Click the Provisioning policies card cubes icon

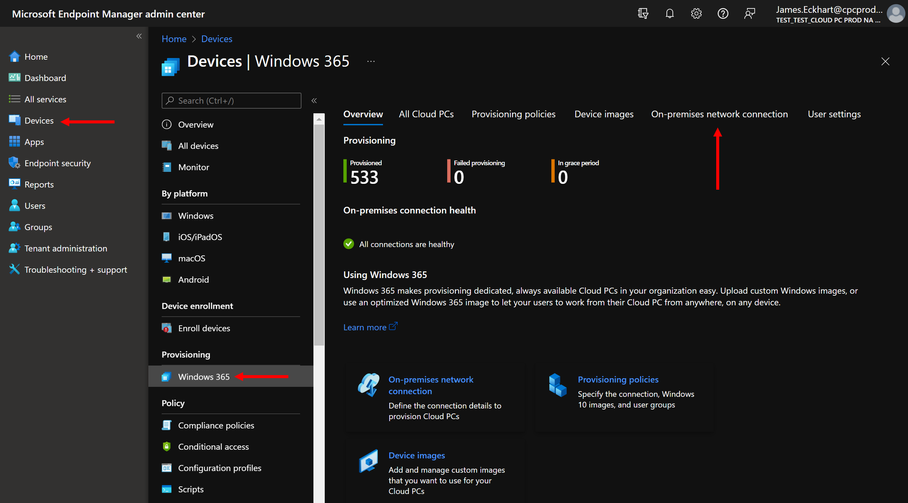coord(557,385)
